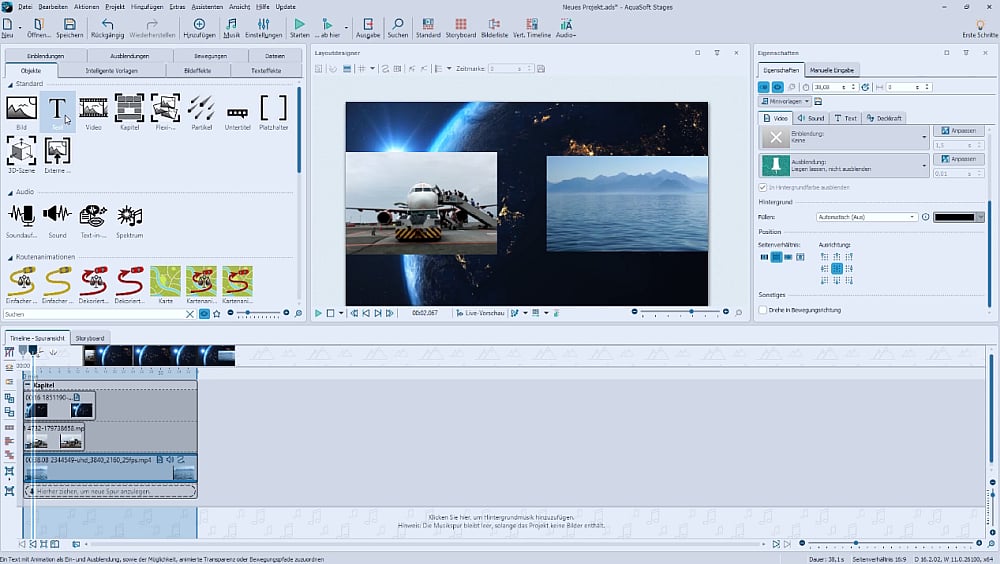The image size is (1000, 564).
Task: Expand the Minivorlagen dropdown
Action: 785,101
